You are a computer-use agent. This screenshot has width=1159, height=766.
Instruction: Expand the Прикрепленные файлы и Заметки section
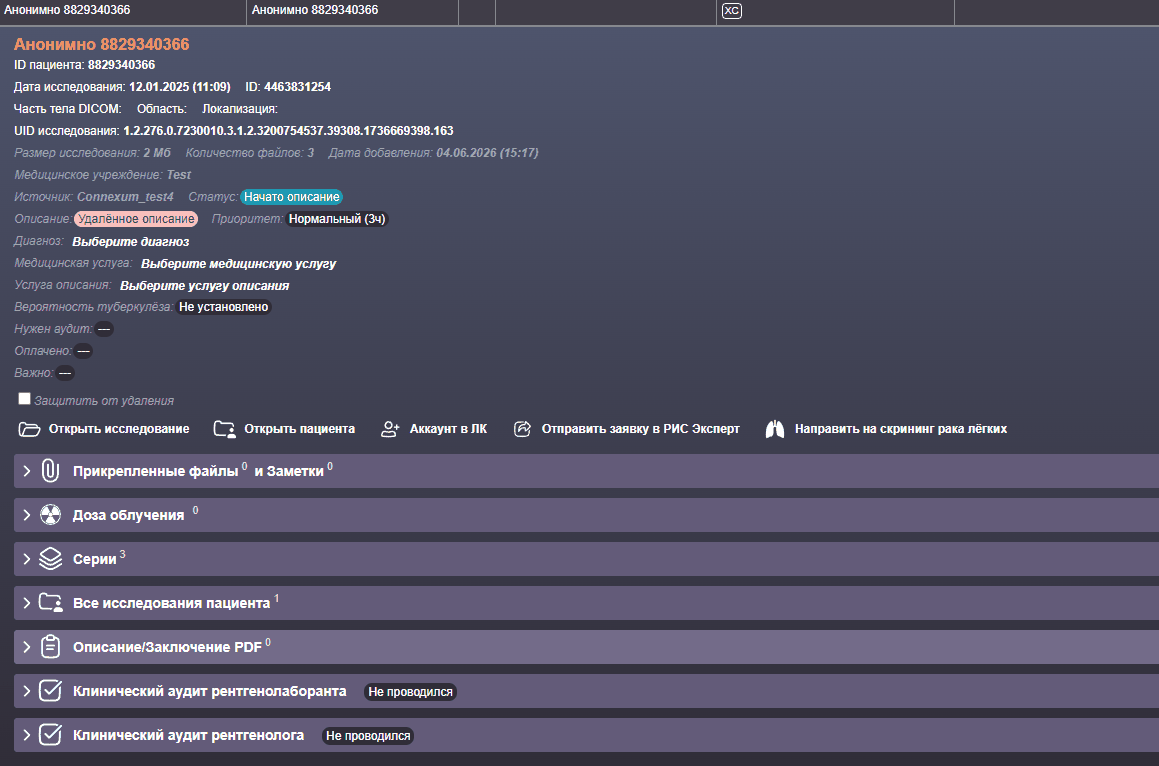pos(27,471)
